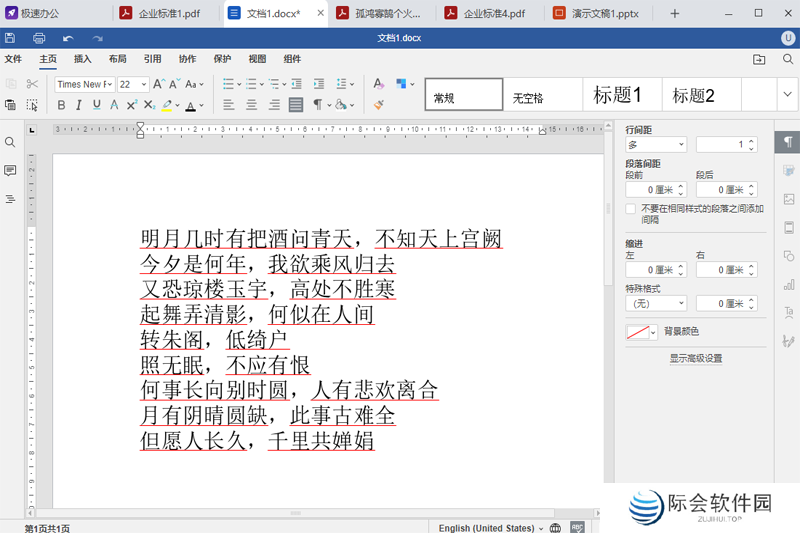Justify the paragraph text
Viewport: 800px width, 533px height.
click(296, 105)
